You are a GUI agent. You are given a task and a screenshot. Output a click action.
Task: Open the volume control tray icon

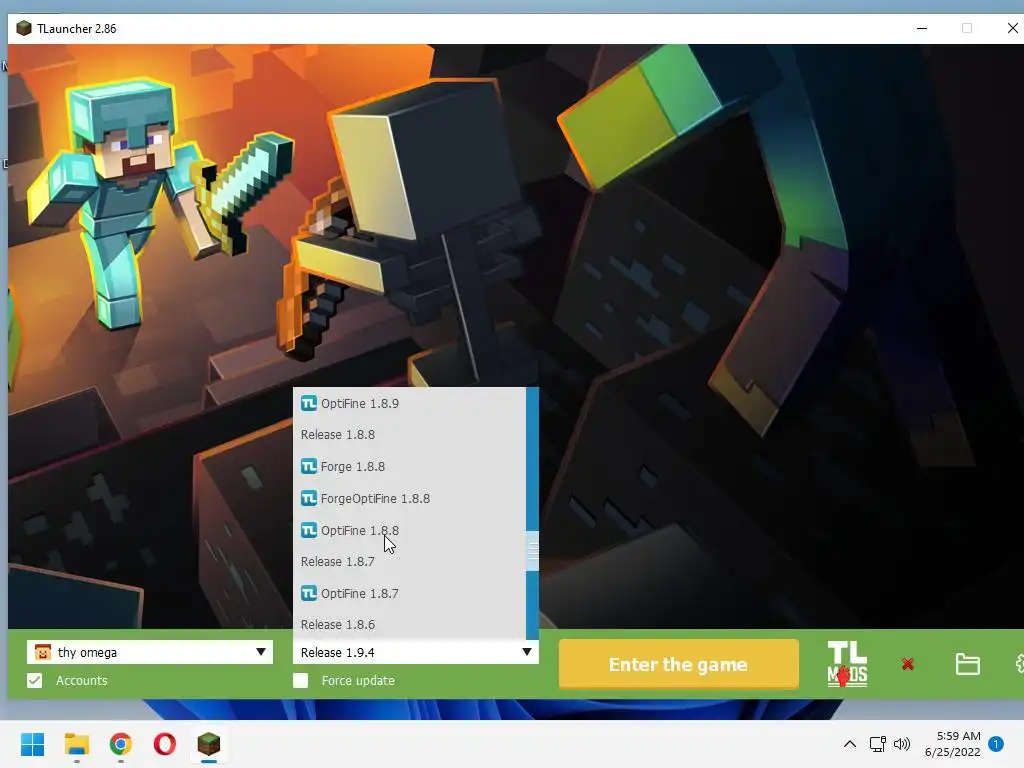point(902,744)
